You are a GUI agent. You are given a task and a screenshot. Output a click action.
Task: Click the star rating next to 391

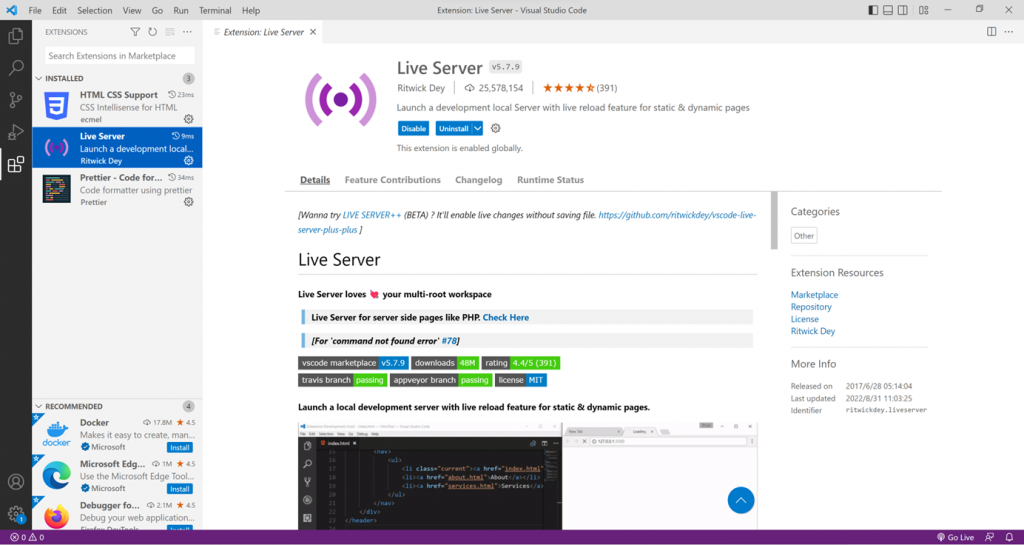point(569,88)
